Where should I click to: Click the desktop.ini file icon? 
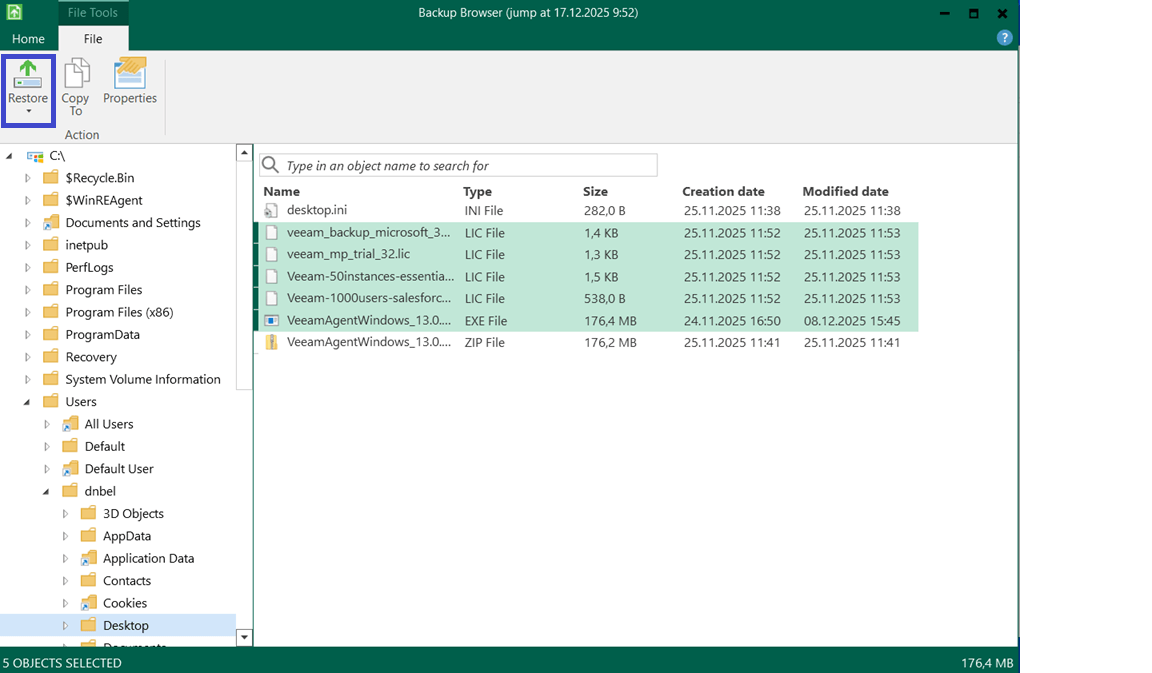click(x=271, y=211)
